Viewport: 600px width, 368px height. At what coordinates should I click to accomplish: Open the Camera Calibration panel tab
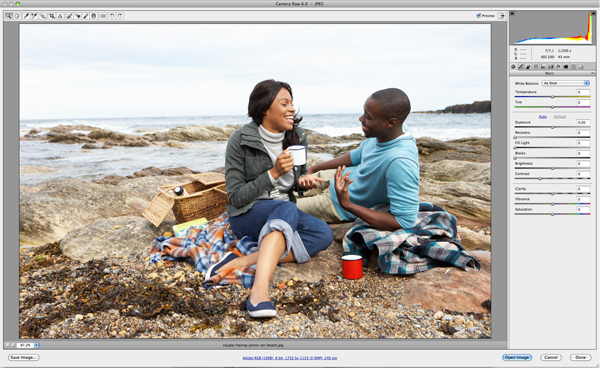[566, 67]
